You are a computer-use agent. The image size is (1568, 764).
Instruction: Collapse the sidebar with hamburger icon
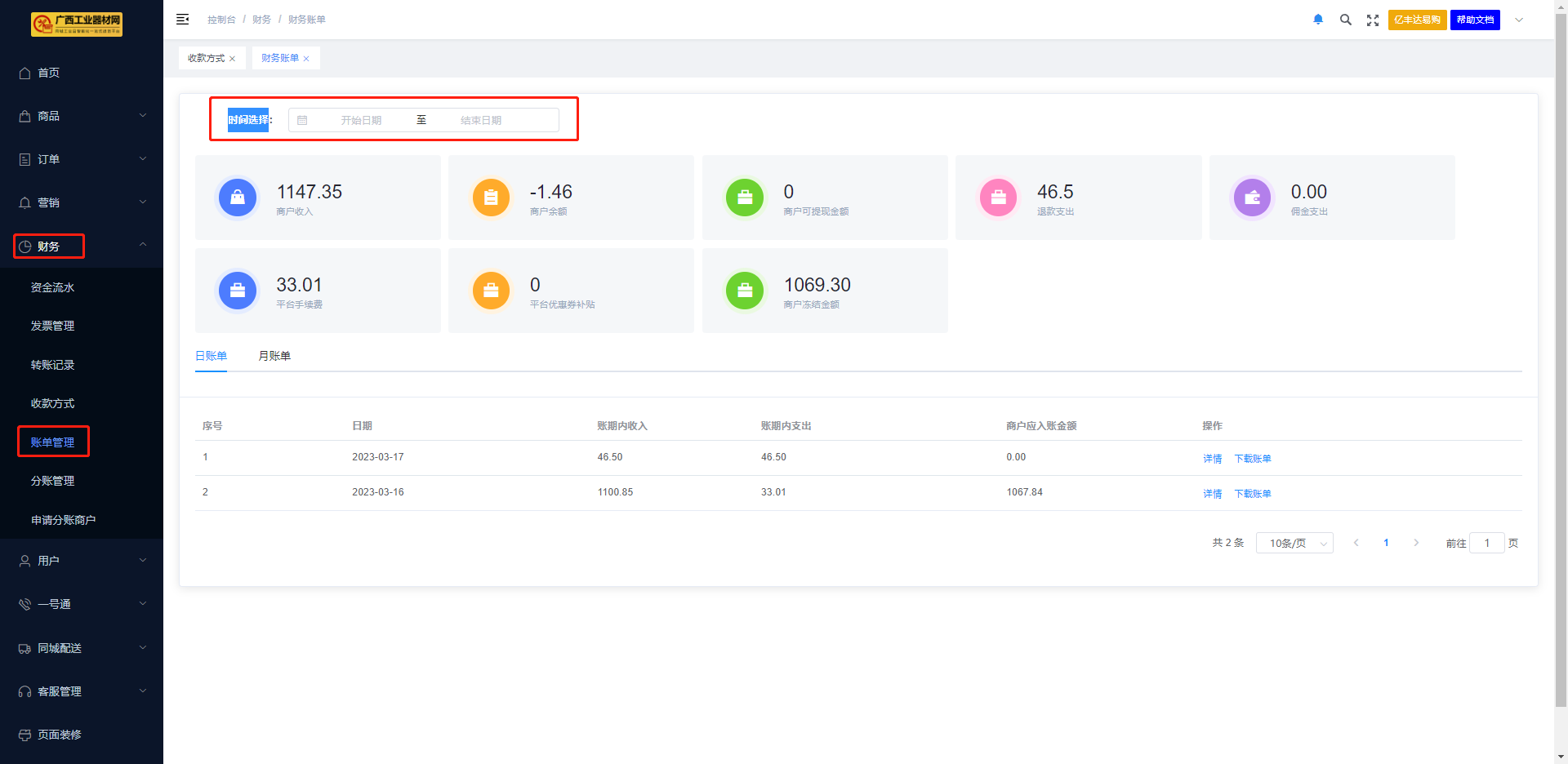coord(183,20)
